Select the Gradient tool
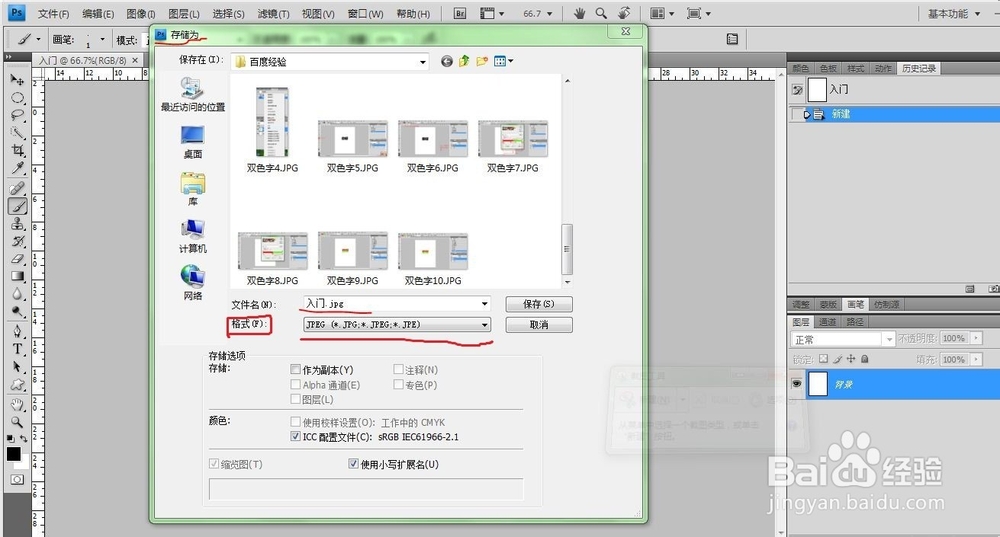The height and width of the screenshot is (537, 1000). click(x=17, y=276)
